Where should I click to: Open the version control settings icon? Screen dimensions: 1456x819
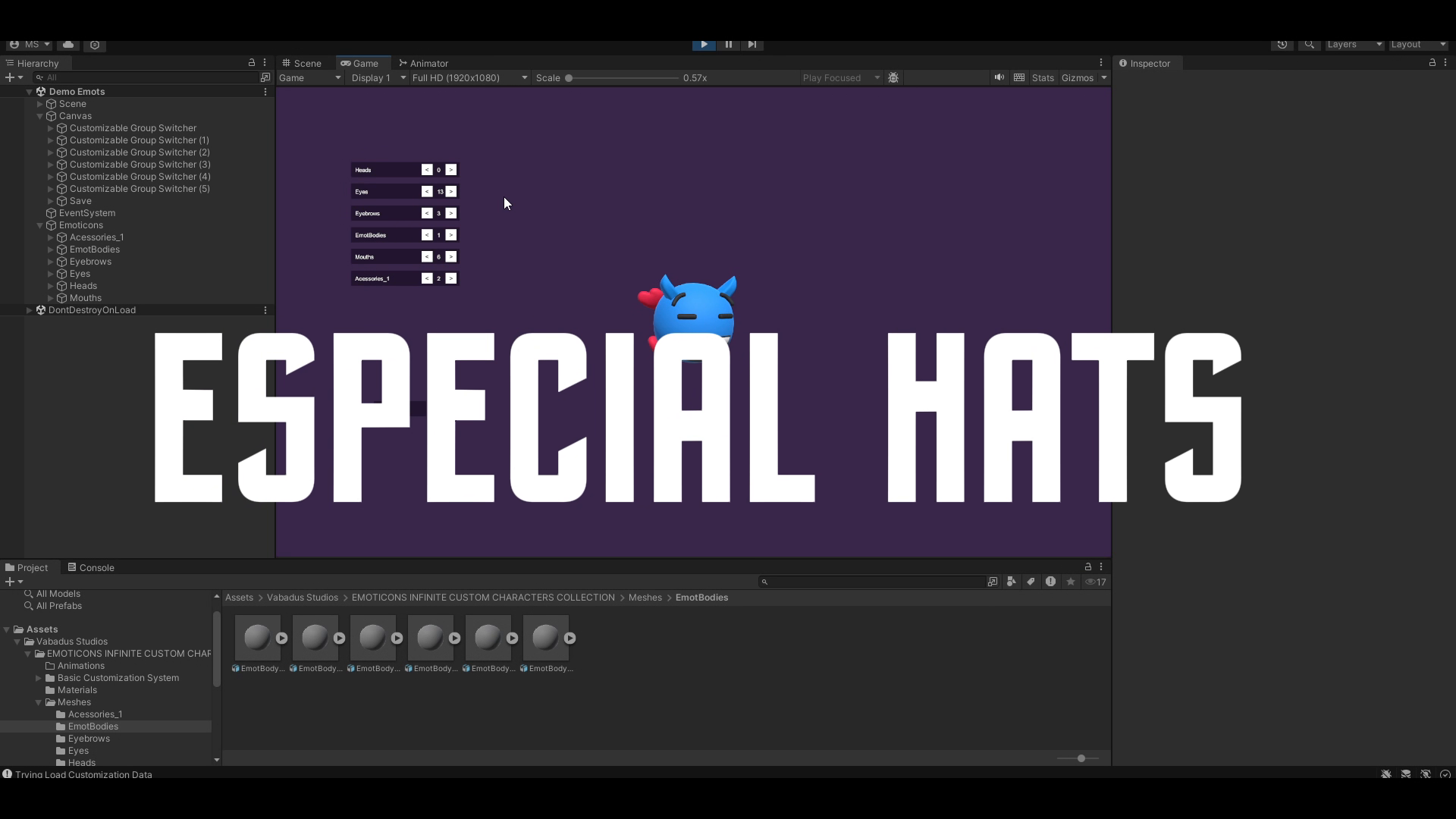[95, 45]
